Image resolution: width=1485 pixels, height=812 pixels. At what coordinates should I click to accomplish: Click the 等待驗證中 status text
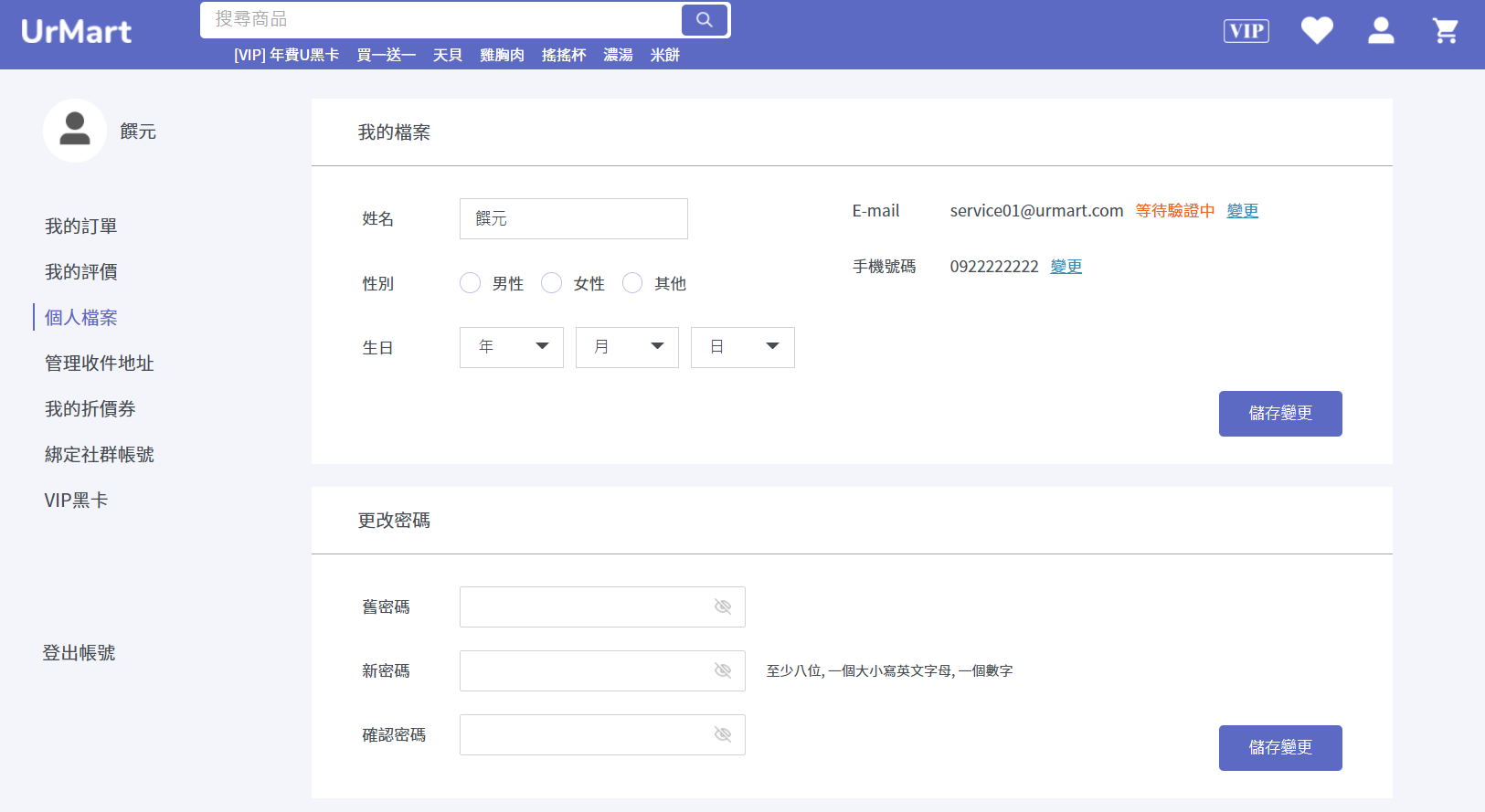pos(1175,211)
